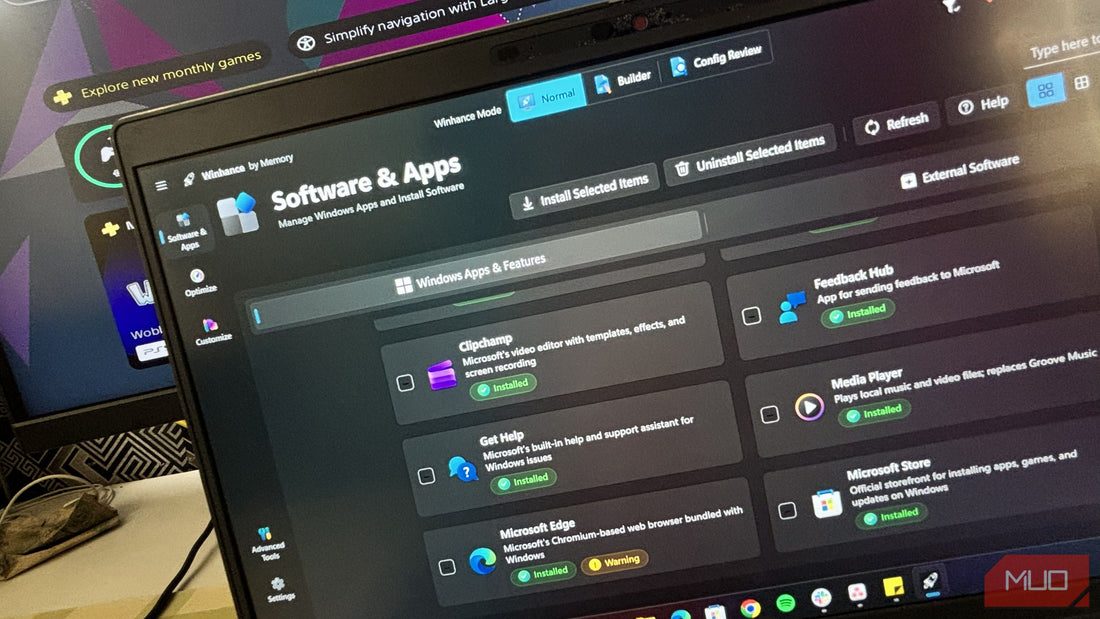Click the Winhance rocket logo in title bar
The image size is (1100, 619).
189,179
